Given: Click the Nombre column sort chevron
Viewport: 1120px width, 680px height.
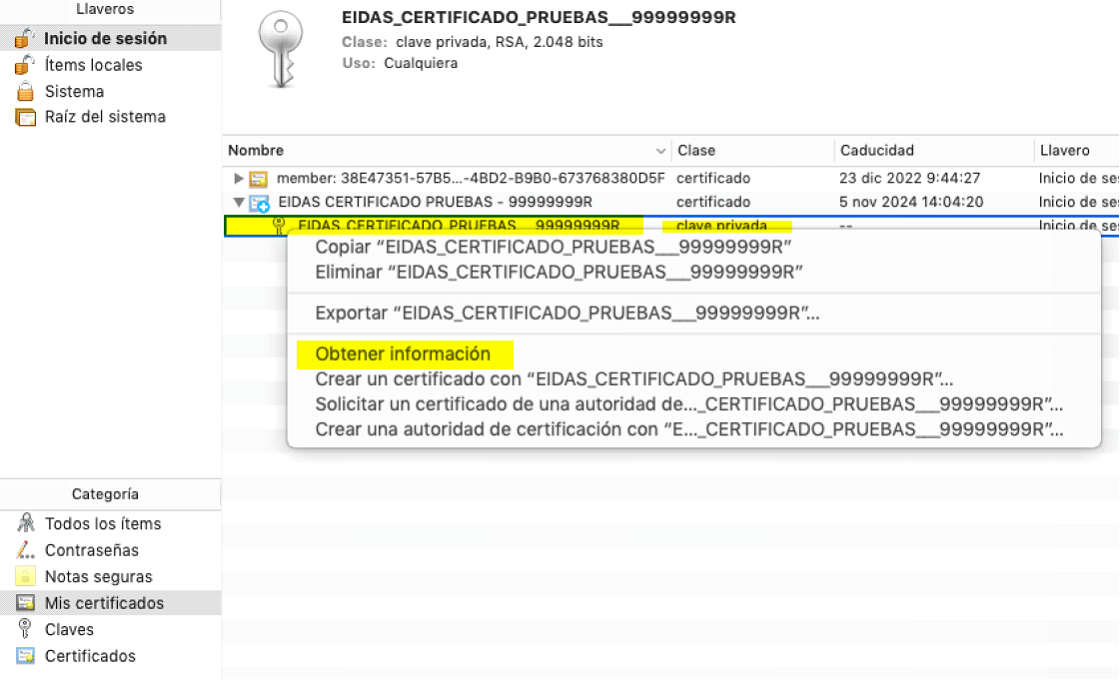Looking at the screenshot, I should coord(660,151).
